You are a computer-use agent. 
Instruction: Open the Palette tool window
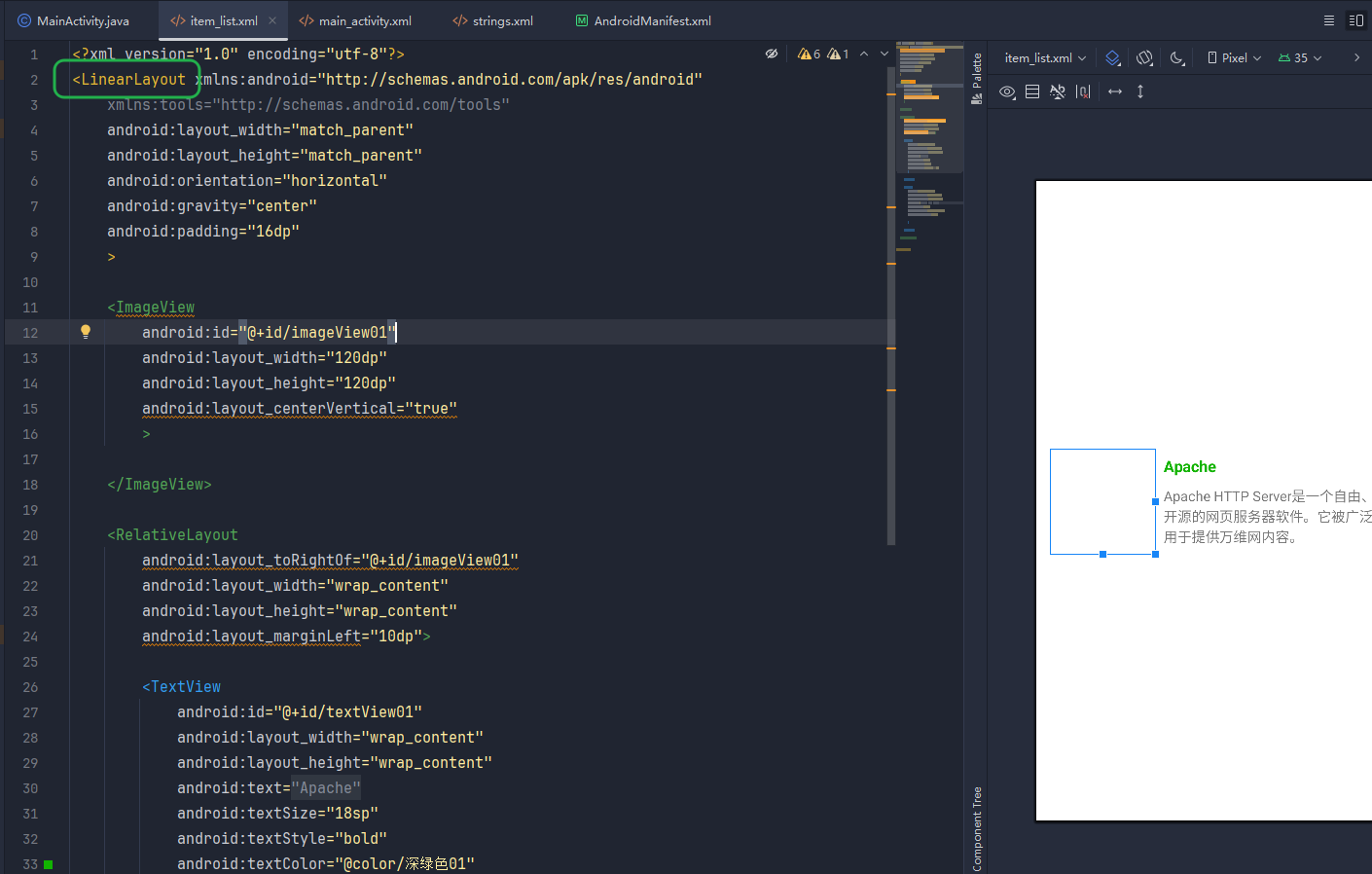click(976, 78)
